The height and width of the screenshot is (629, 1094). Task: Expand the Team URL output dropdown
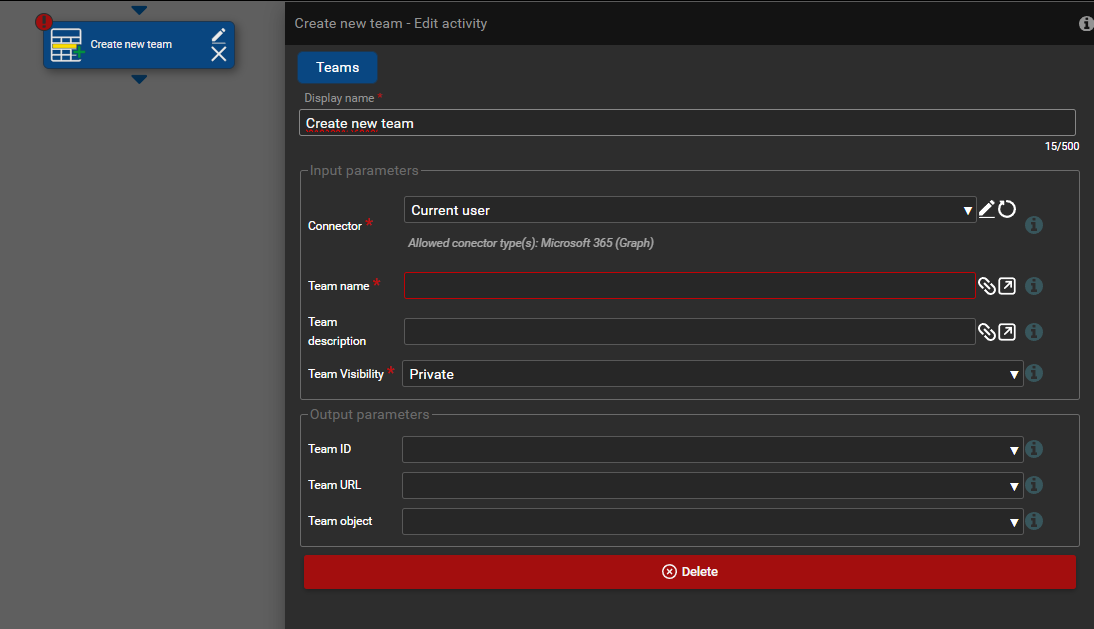pyautogui.click(x=712, y=486)
